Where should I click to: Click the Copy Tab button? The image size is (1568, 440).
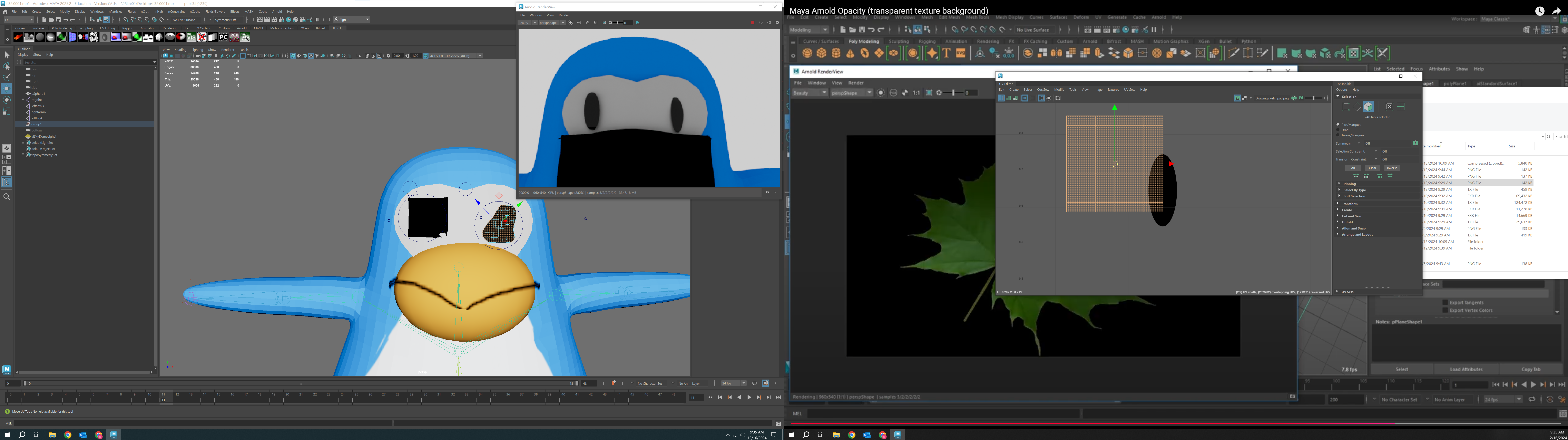[x=1531, y=369]
